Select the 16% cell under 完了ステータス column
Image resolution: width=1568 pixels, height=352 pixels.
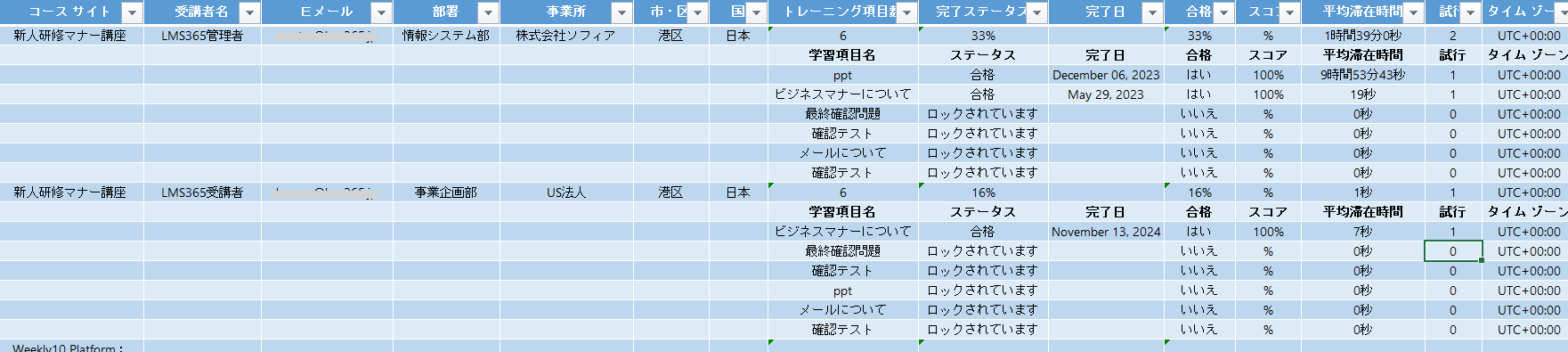pyautogui.click(x=984, y=192)
